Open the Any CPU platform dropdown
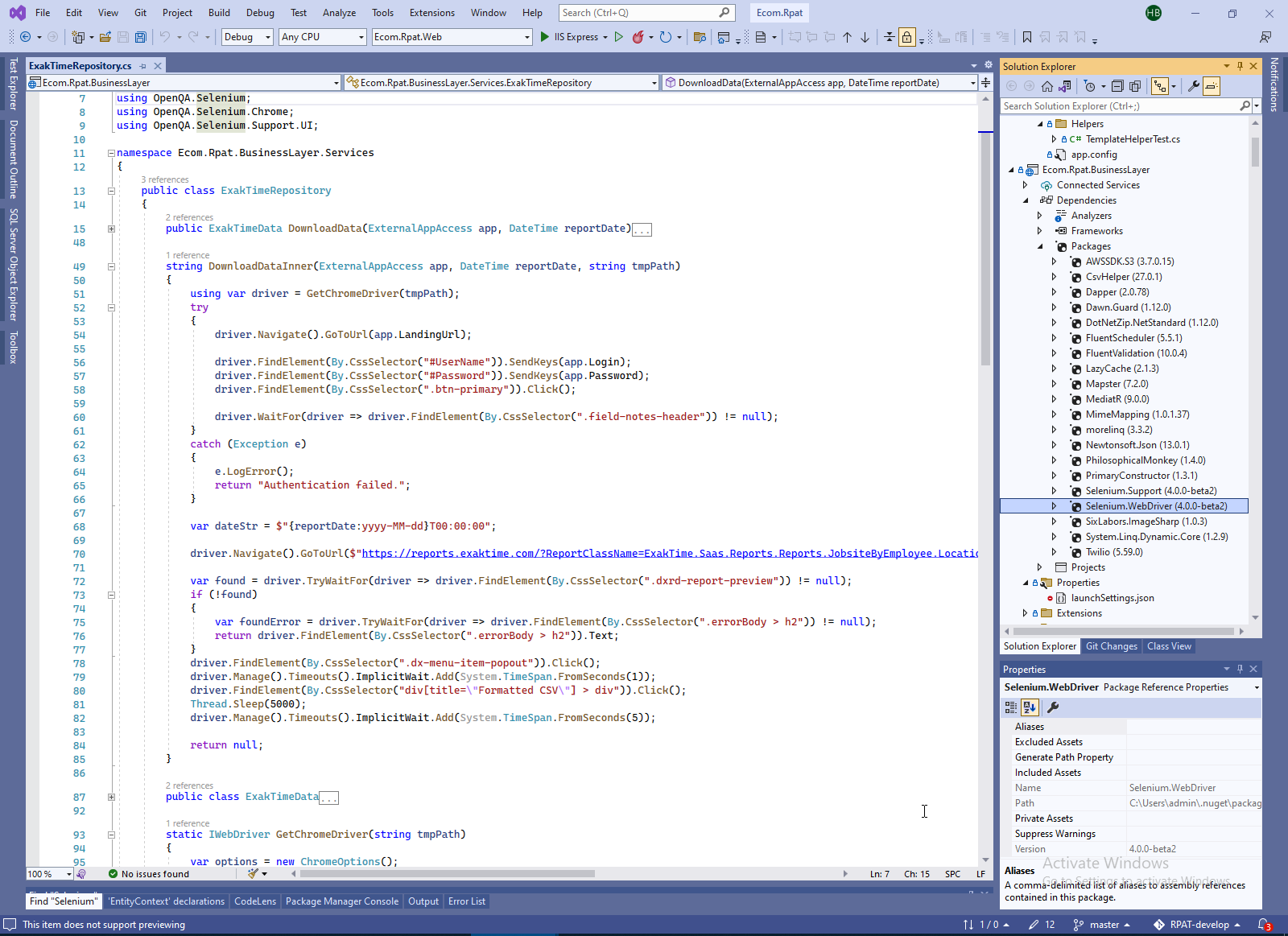 tap(322, 37)
